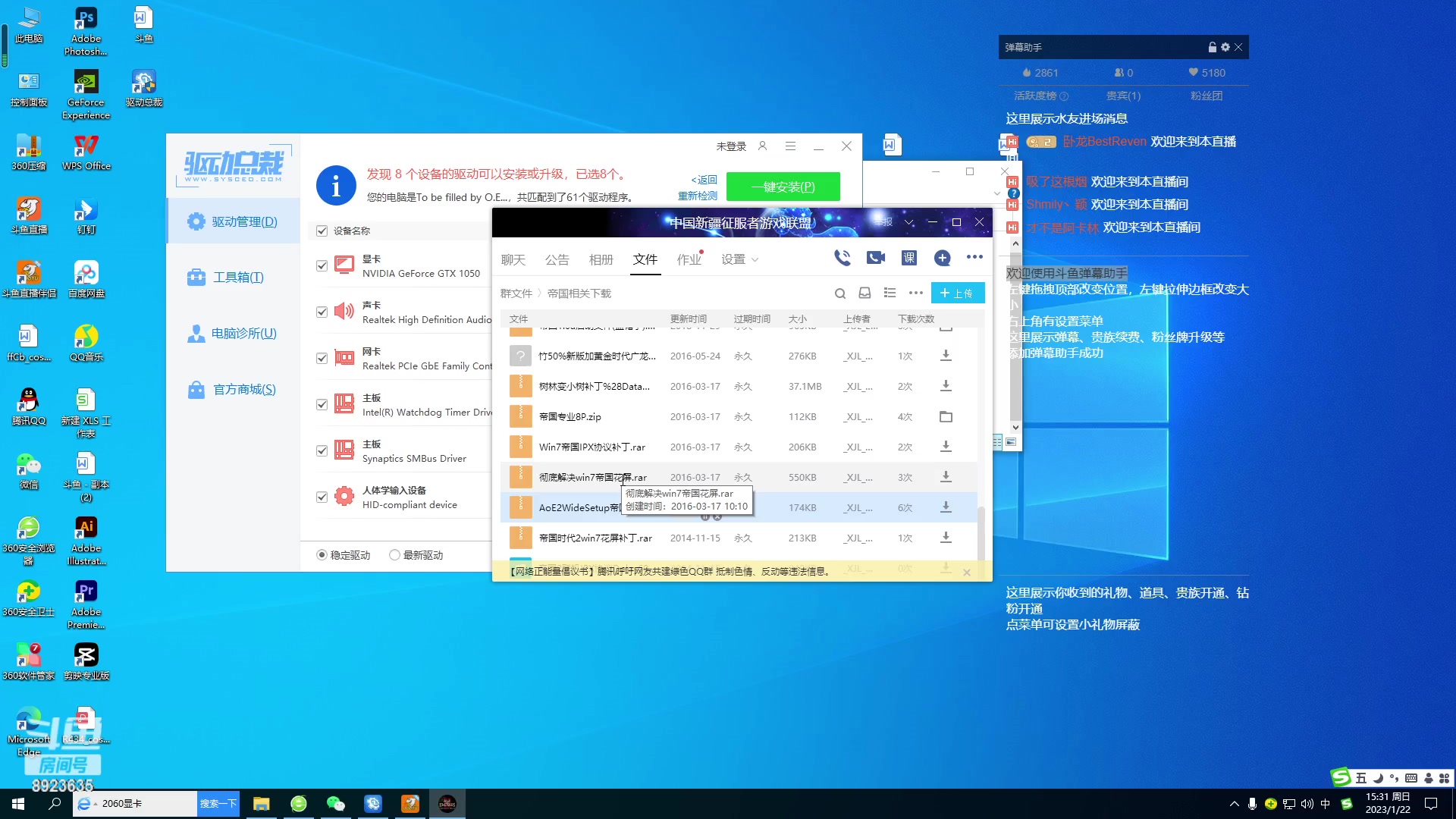This screenshot has width=1456, height=819.
Task: Open the three-dot menu next to 上传
Action: pos(915,293)
